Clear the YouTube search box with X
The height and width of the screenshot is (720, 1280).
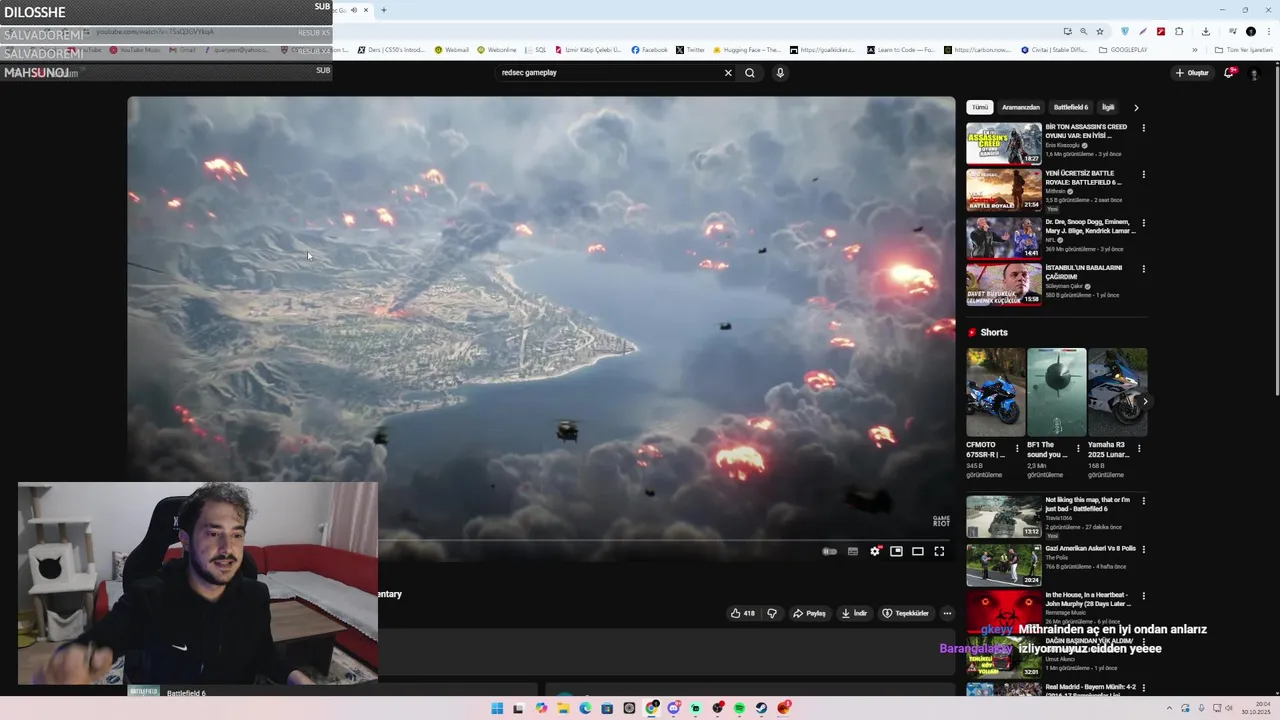tap(728, 72)
